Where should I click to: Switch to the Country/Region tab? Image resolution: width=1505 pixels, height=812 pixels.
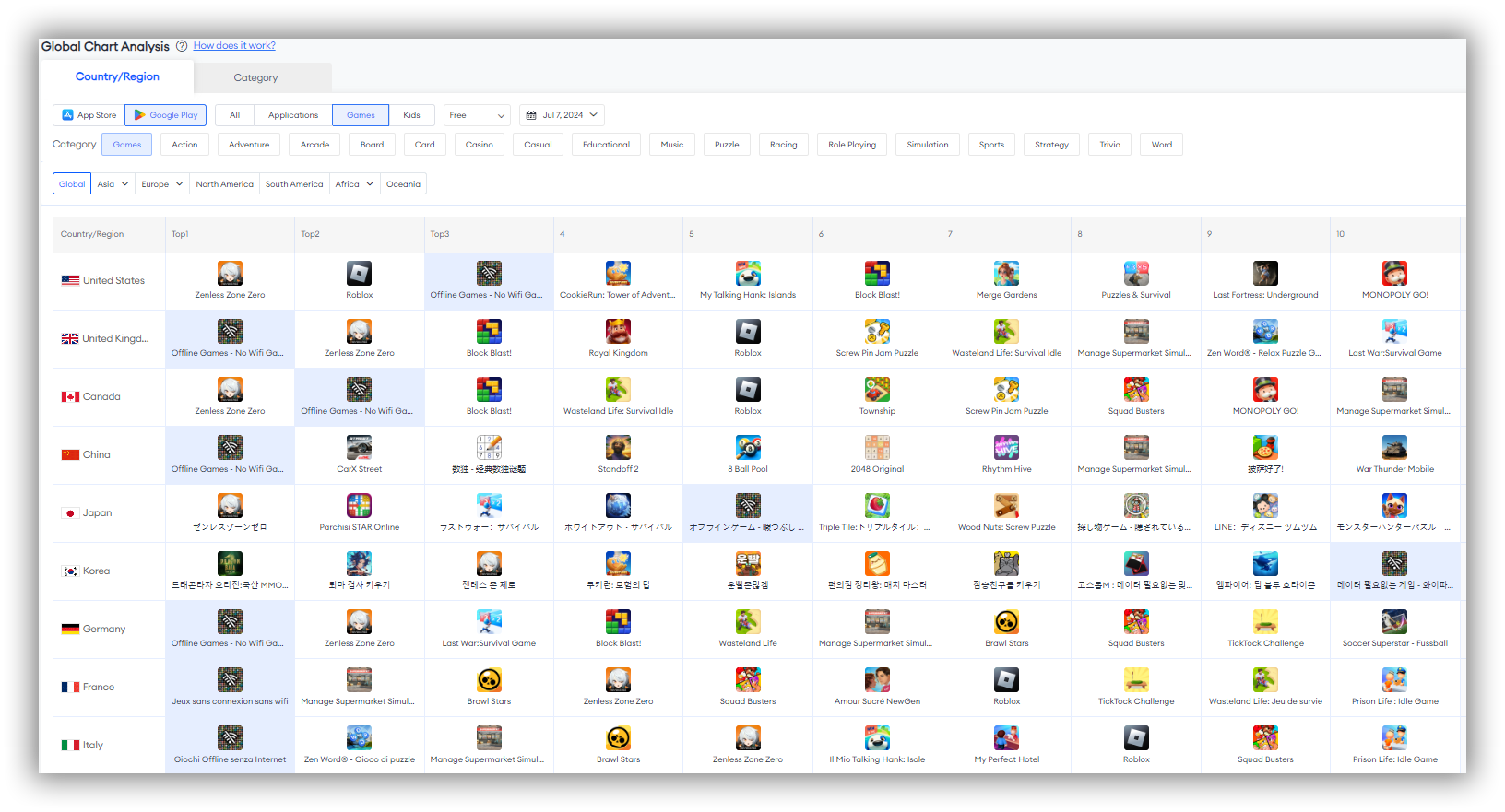pyautogui.click(x=117, y=76)
